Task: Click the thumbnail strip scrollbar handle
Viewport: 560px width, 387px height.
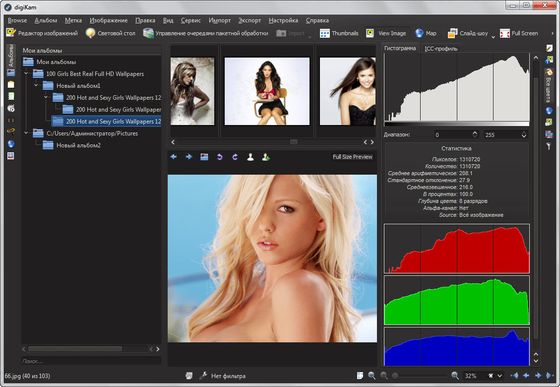Action: coord(294,142)
